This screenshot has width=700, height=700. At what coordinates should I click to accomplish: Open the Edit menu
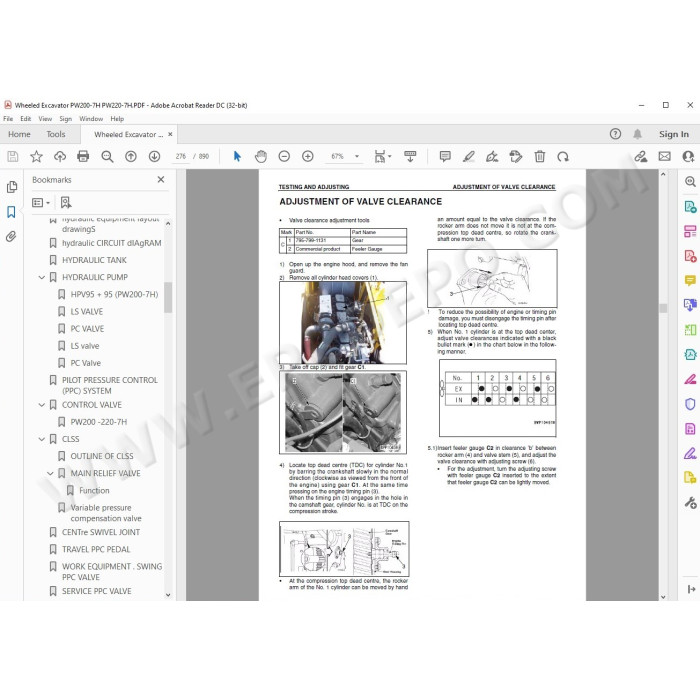click(x=25, y=119)
